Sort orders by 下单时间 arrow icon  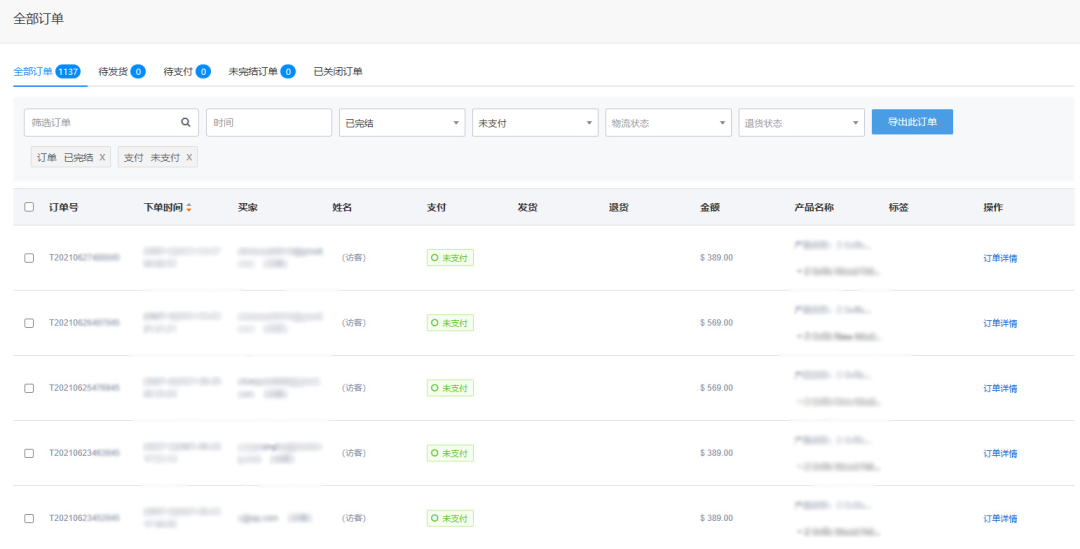(189, 208)
